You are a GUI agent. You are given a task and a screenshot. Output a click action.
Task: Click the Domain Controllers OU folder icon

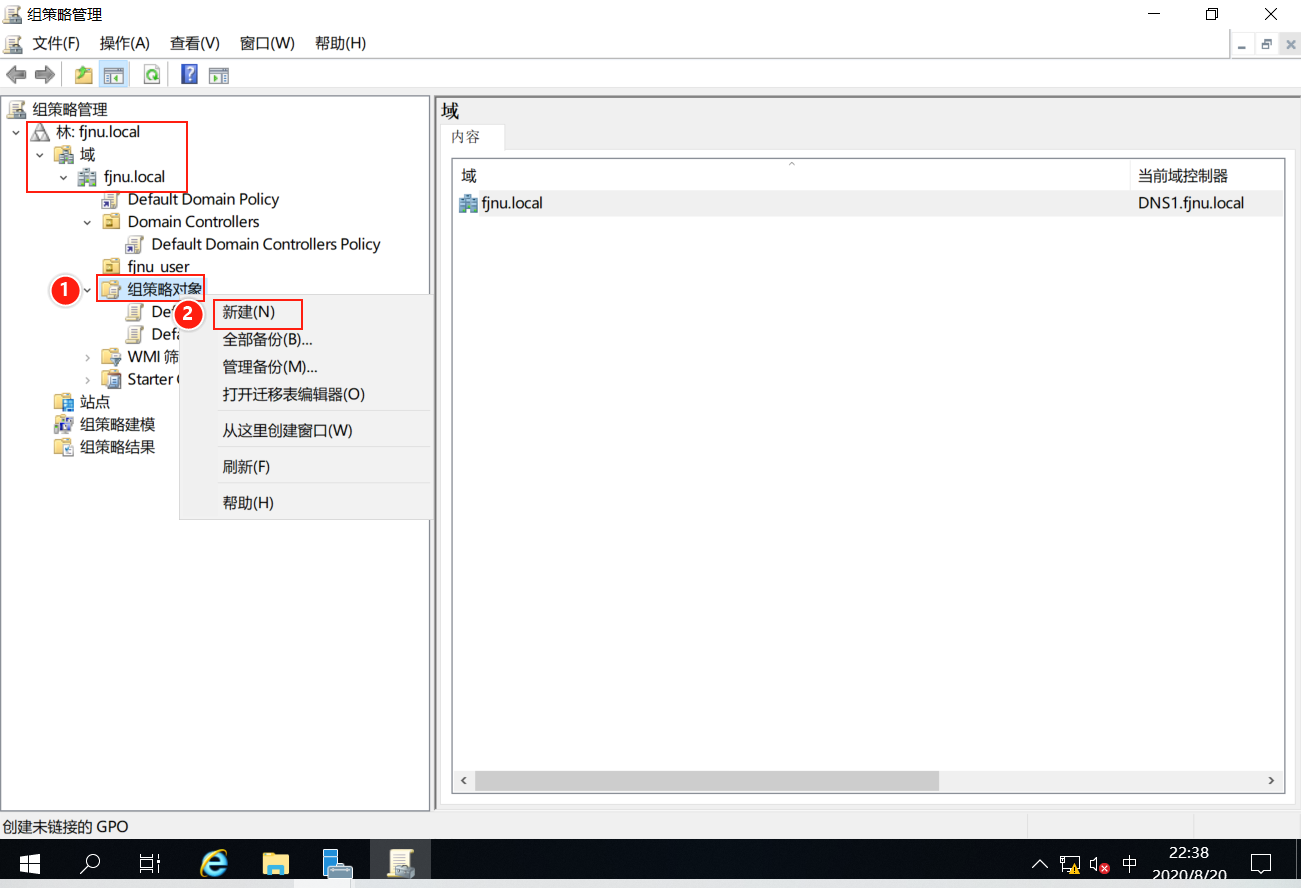(x=111, y=222)
